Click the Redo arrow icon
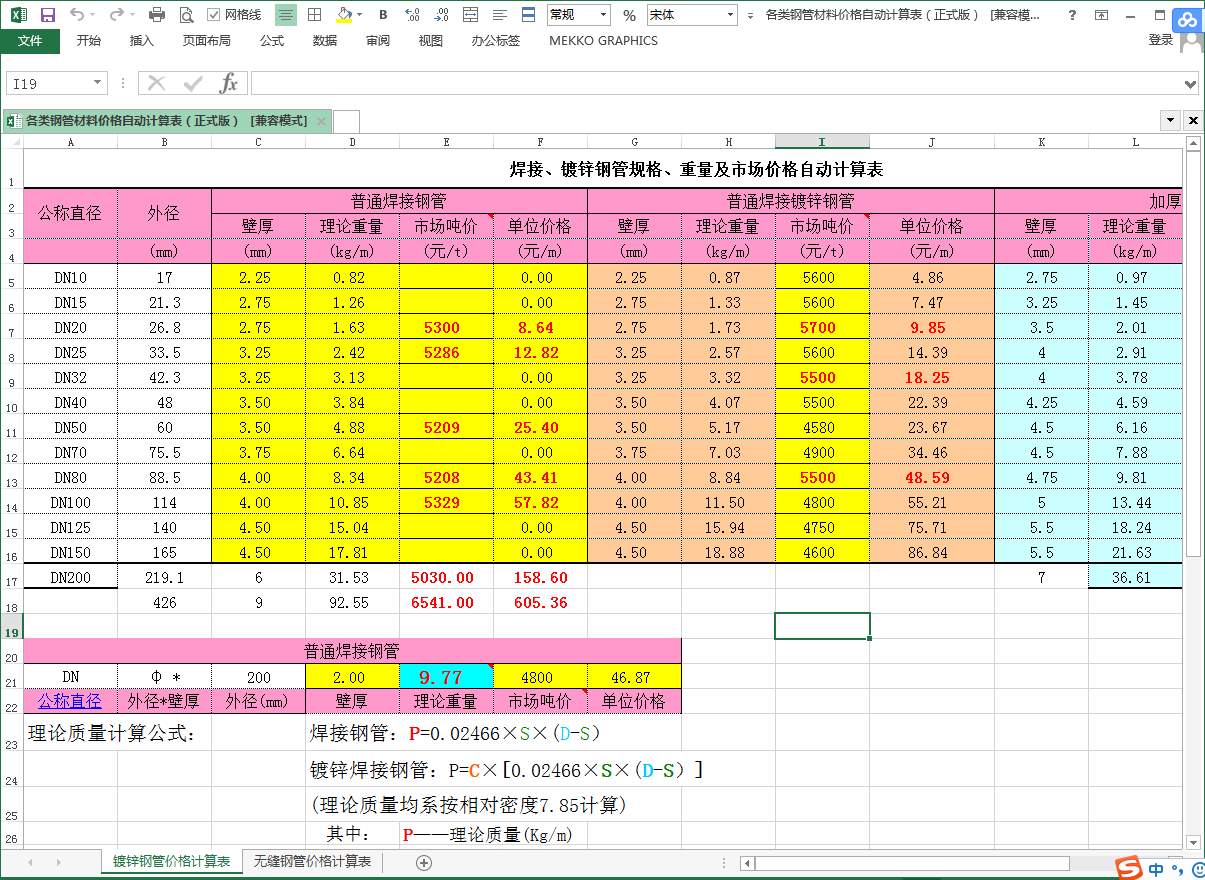This screenshot has height=880, width=1205. (115, 15)
